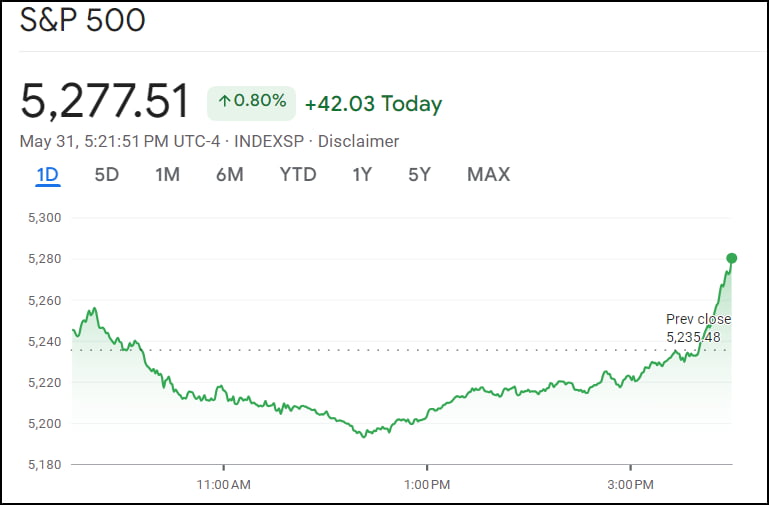Show the YTD chart range
The image size is (769, 505).
point(298,175)
